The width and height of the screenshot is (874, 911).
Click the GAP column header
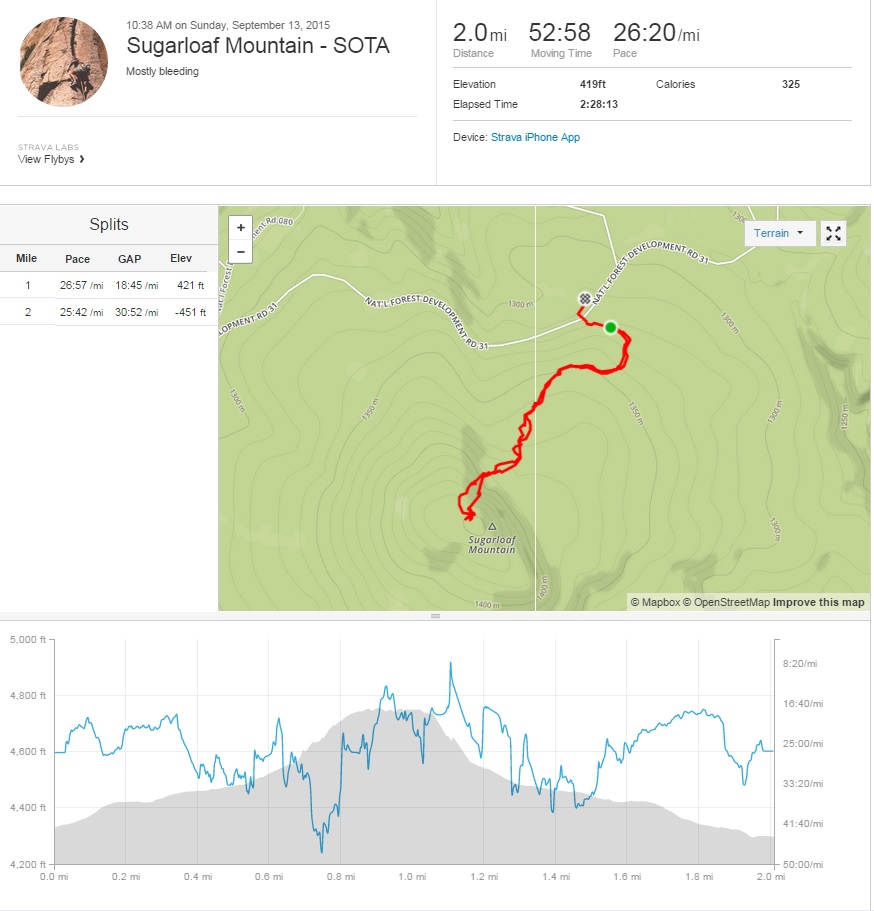(130, 259)
